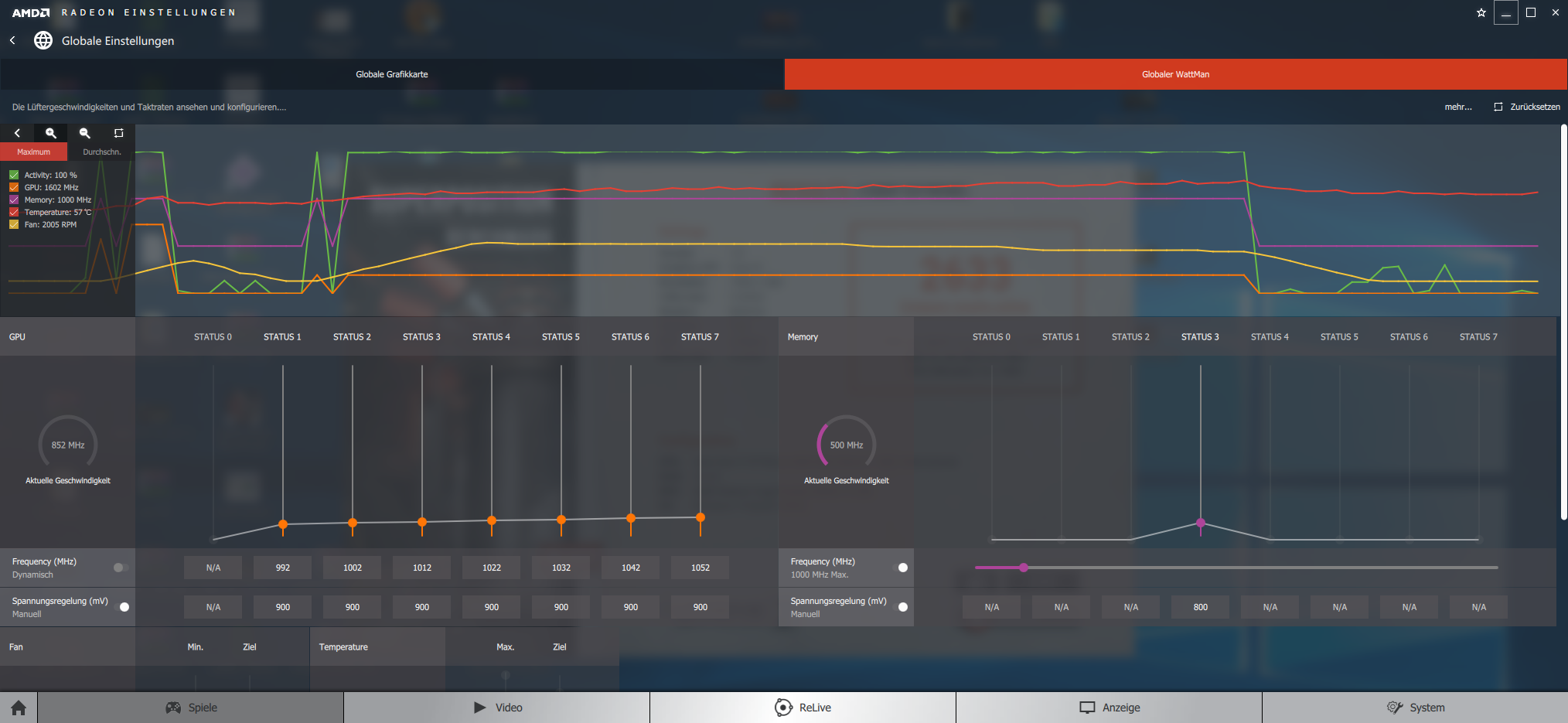The height and width of the screenshot is (723, 1568).
Task: Click the Temperature section label
Action: [x=343, y=647]
